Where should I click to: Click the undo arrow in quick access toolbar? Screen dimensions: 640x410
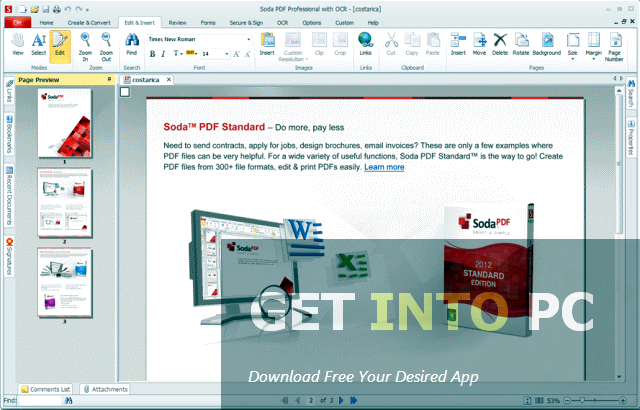click(68, 9)
